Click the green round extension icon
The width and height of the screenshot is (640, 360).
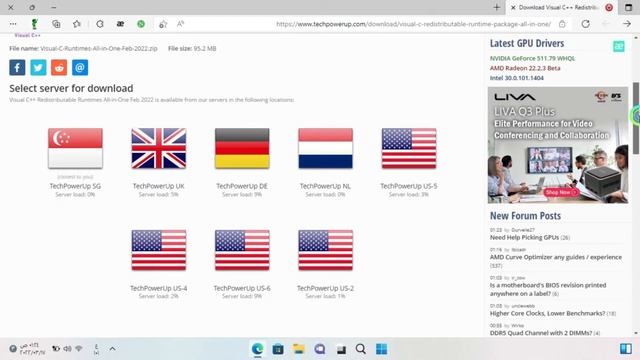pos(141,24)
